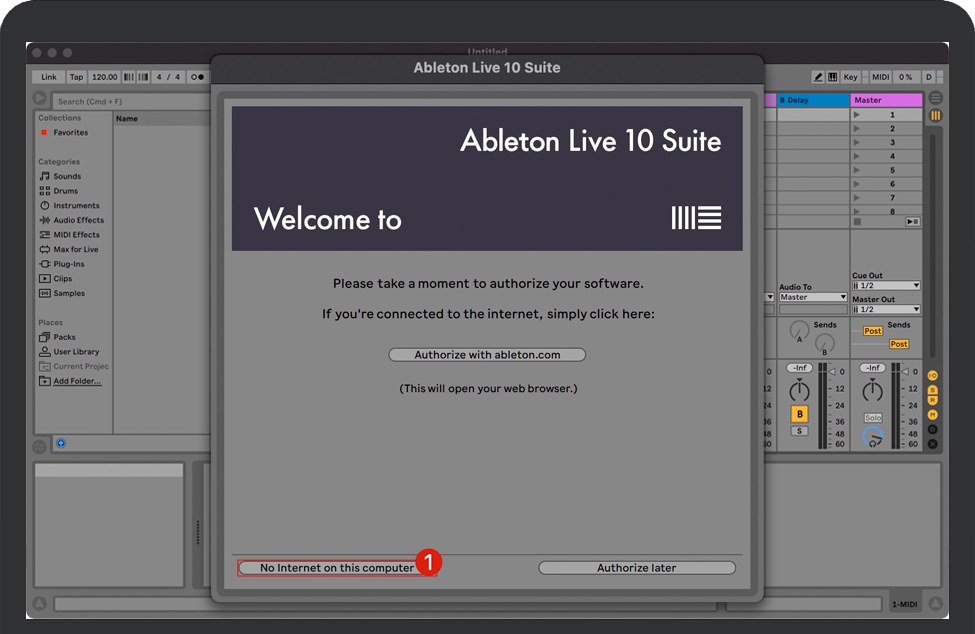Screen dimensions: 975x634
Task: Adjust the Master track pan knob
Action: 873,437
